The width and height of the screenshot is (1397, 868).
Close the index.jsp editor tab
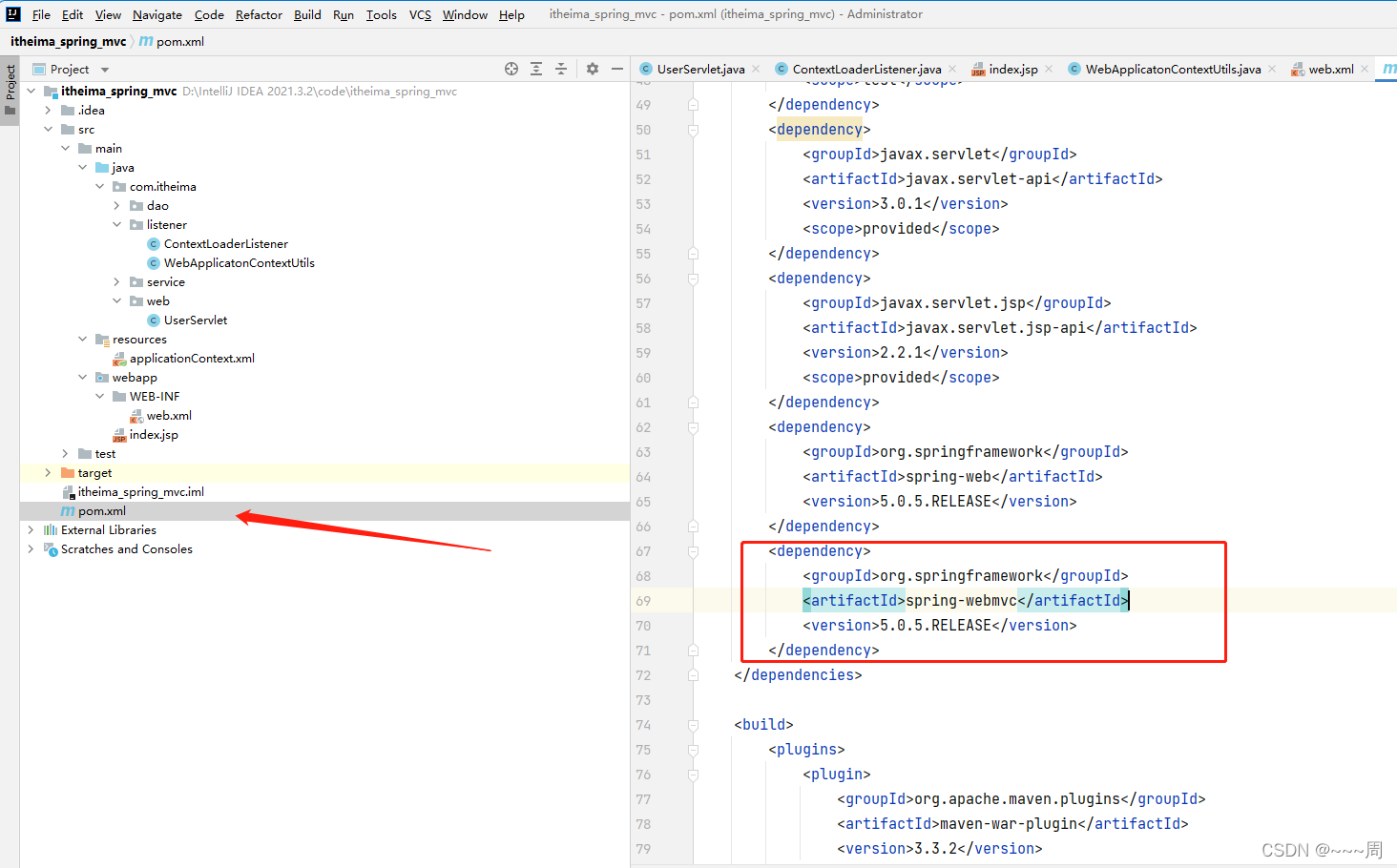pyautogui.click(x=1049, y=69)
